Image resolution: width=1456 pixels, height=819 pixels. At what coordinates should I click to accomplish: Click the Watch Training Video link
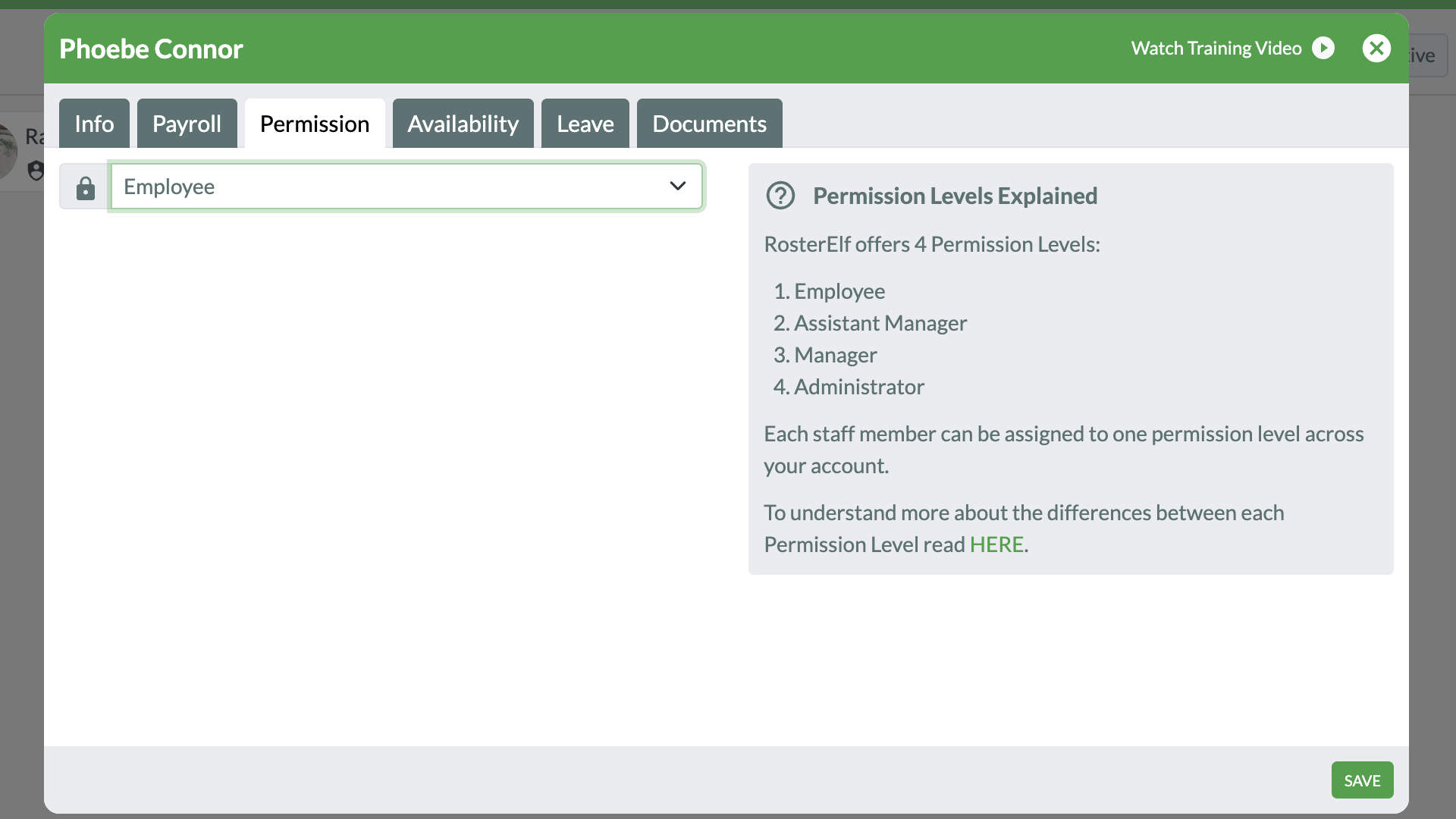point(1216,49)
